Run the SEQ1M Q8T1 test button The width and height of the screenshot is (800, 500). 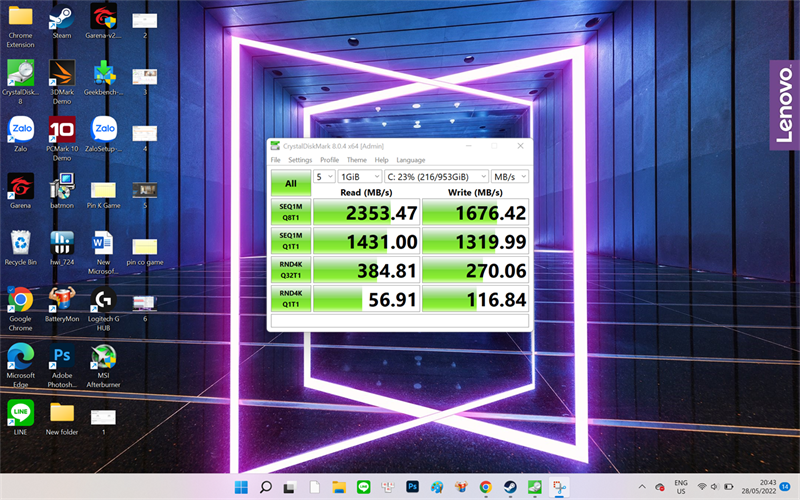pos(291,212)
